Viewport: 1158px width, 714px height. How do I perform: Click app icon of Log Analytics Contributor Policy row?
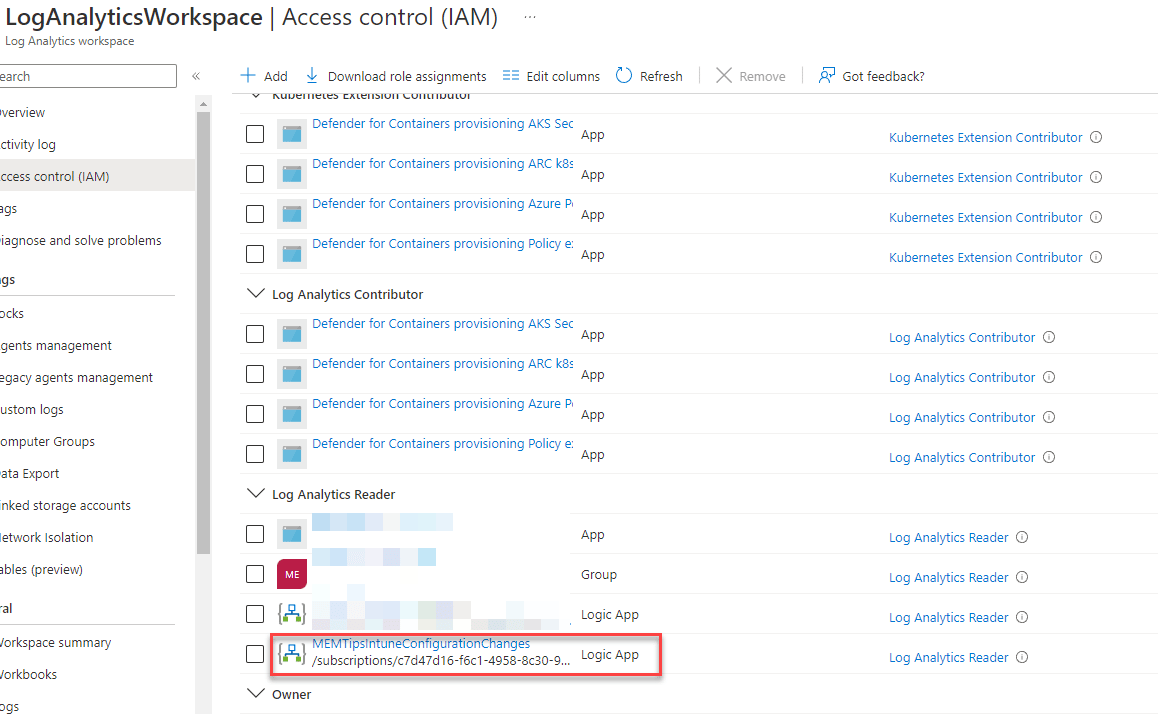(x=292, y=454)
